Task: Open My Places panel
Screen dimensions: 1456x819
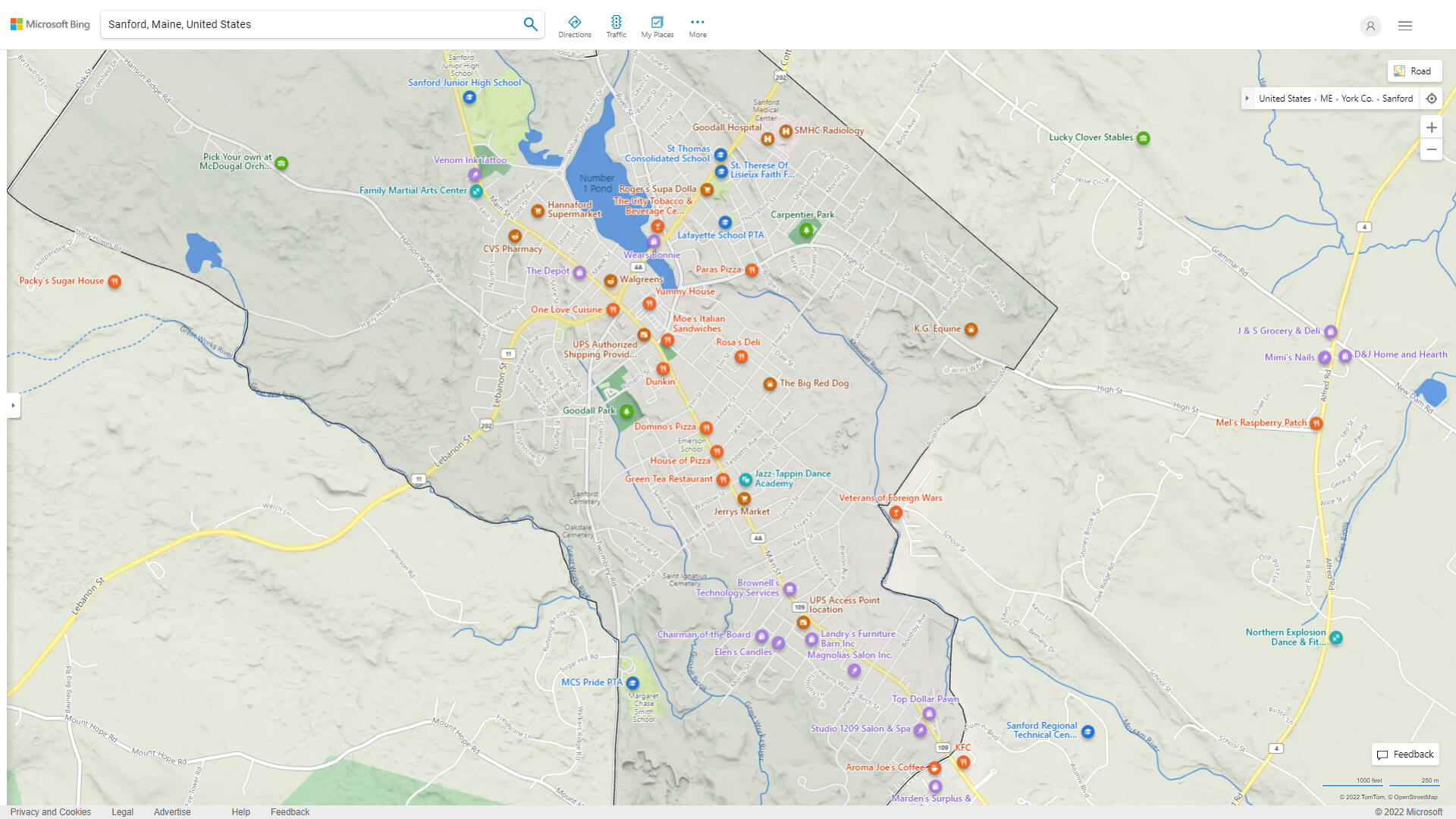Action: pos(657,27)
